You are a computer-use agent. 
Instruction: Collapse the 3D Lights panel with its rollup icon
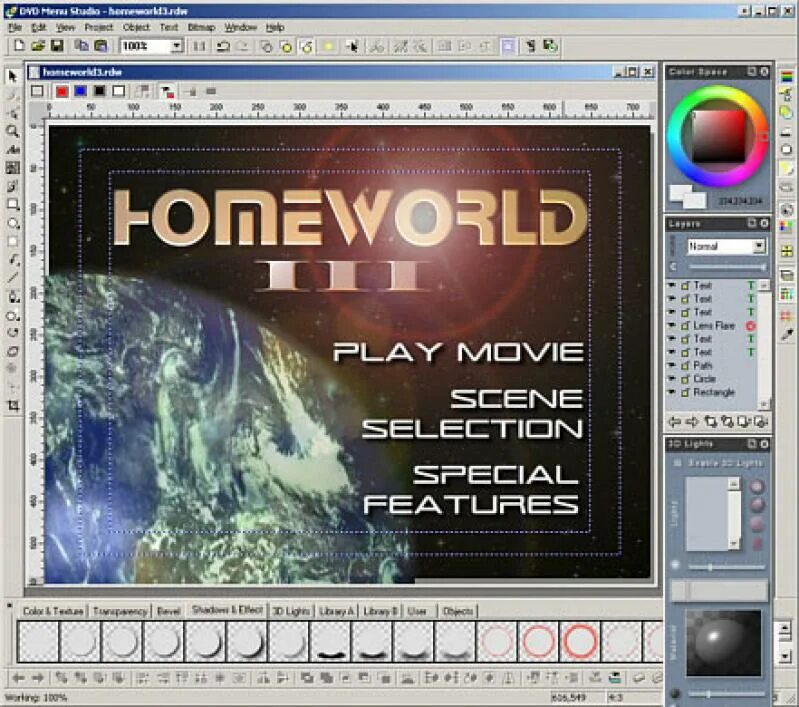pos(752,444)
